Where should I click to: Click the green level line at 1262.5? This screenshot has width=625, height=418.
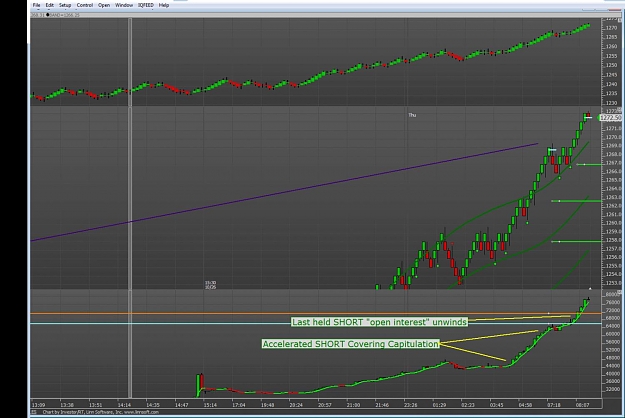point(576,201)
